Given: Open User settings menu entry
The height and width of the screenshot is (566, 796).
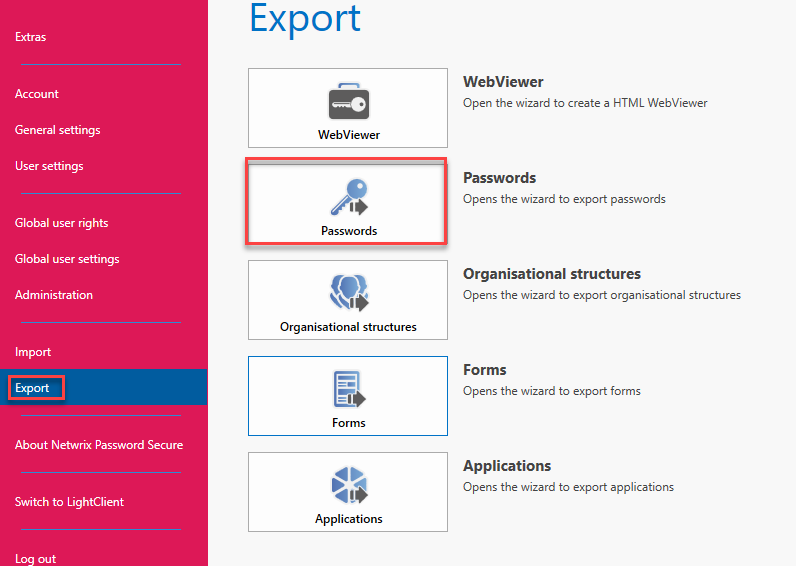Looking at the screenshot, I should pyautogui.click(x=49, y=166).
